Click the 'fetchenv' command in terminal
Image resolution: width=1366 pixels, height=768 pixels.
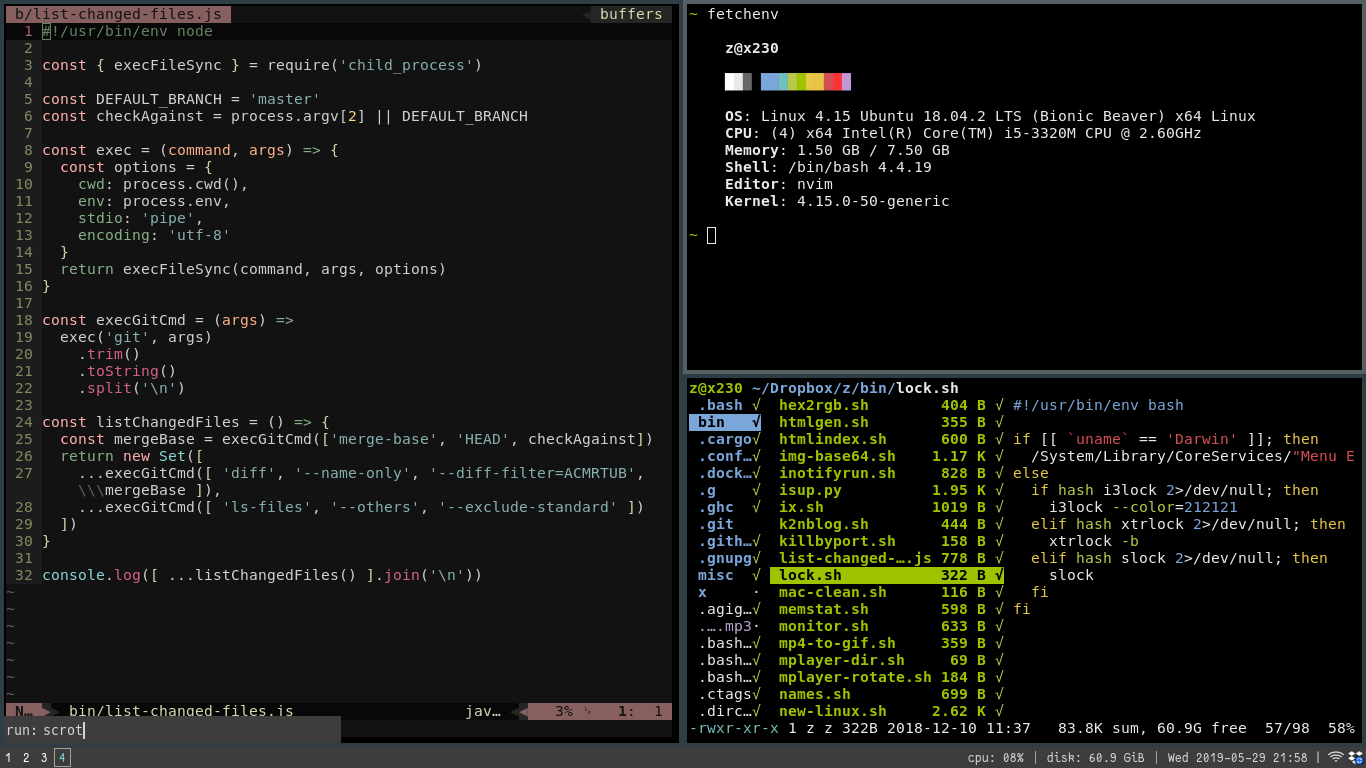743,14
